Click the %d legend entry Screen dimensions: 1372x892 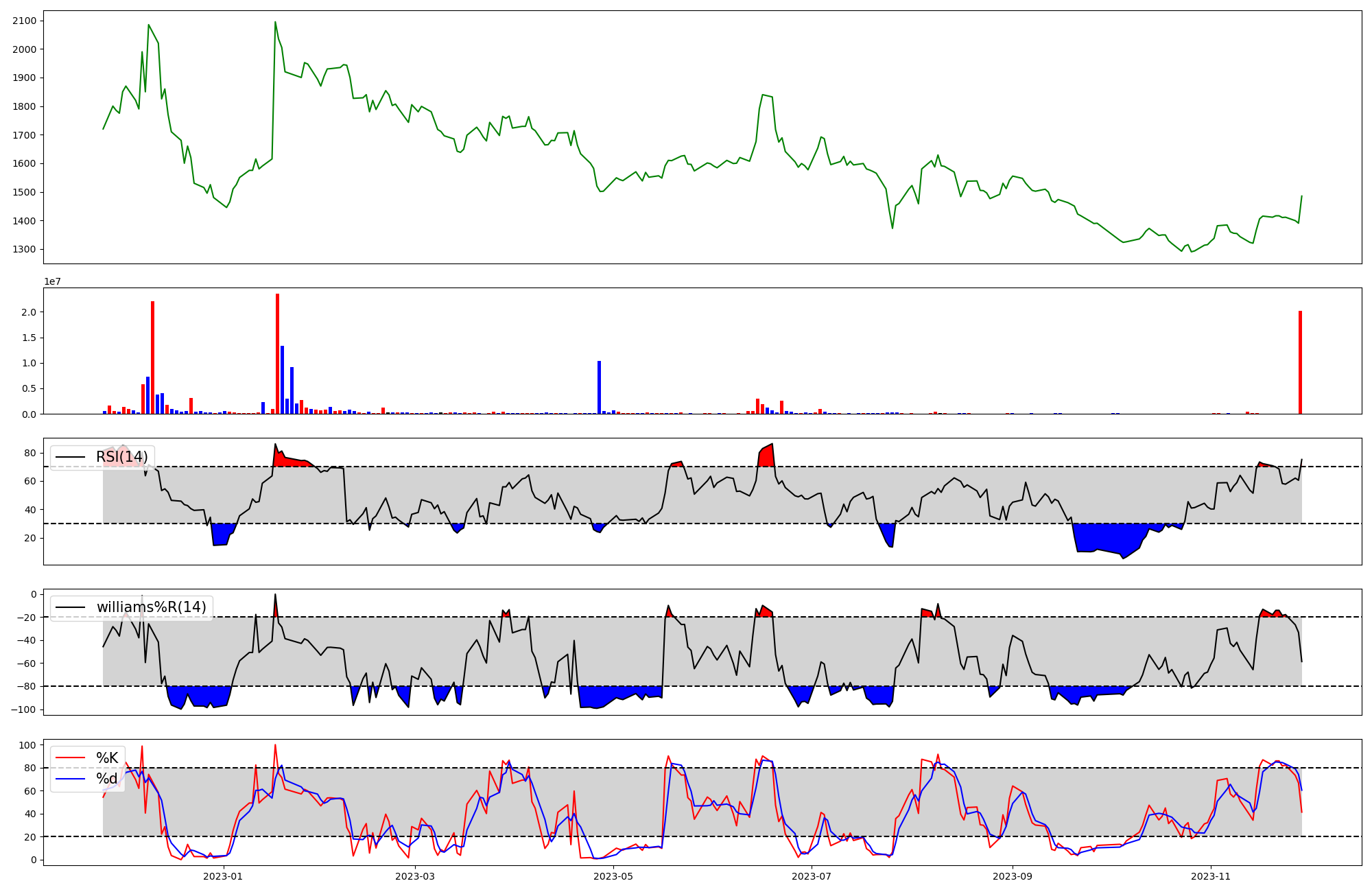tap(107, 779)
